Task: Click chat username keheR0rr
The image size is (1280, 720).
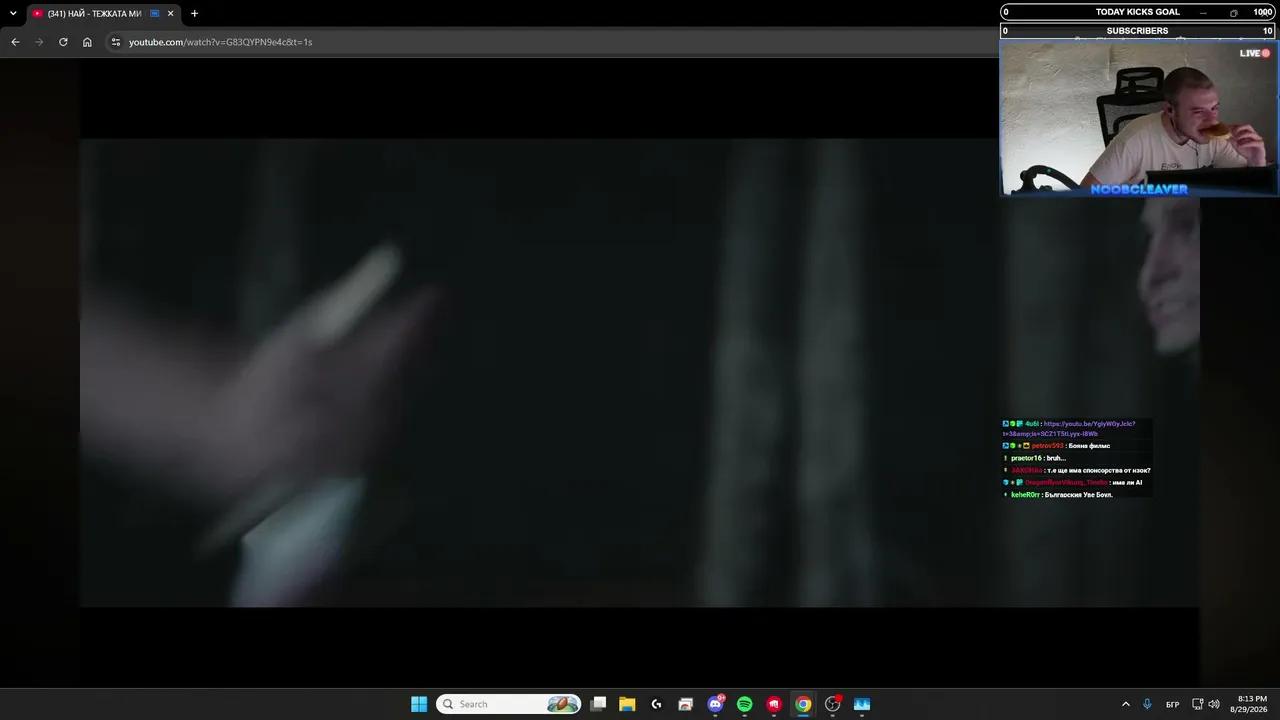Action: pyautogui.click(x=1025, y=495)
